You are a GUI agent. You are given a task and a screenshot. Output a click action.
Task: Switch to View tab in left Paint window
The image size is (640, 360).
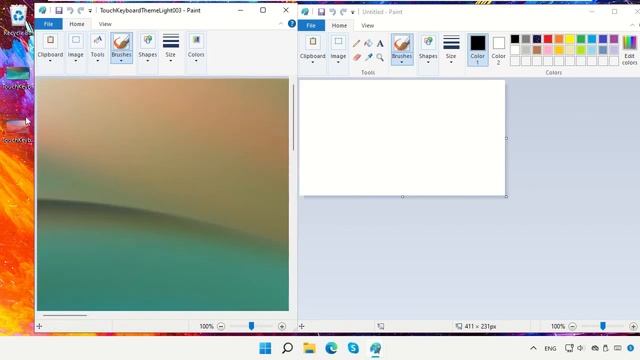coord(105,24)
